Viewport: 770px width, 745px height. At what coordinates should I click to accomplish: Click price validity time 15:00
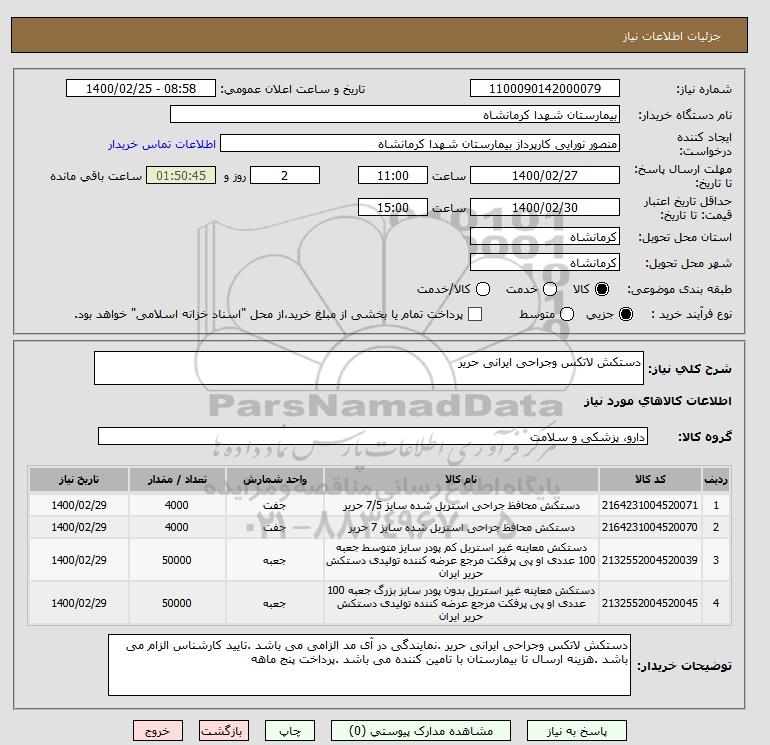(x=393, y=207)
